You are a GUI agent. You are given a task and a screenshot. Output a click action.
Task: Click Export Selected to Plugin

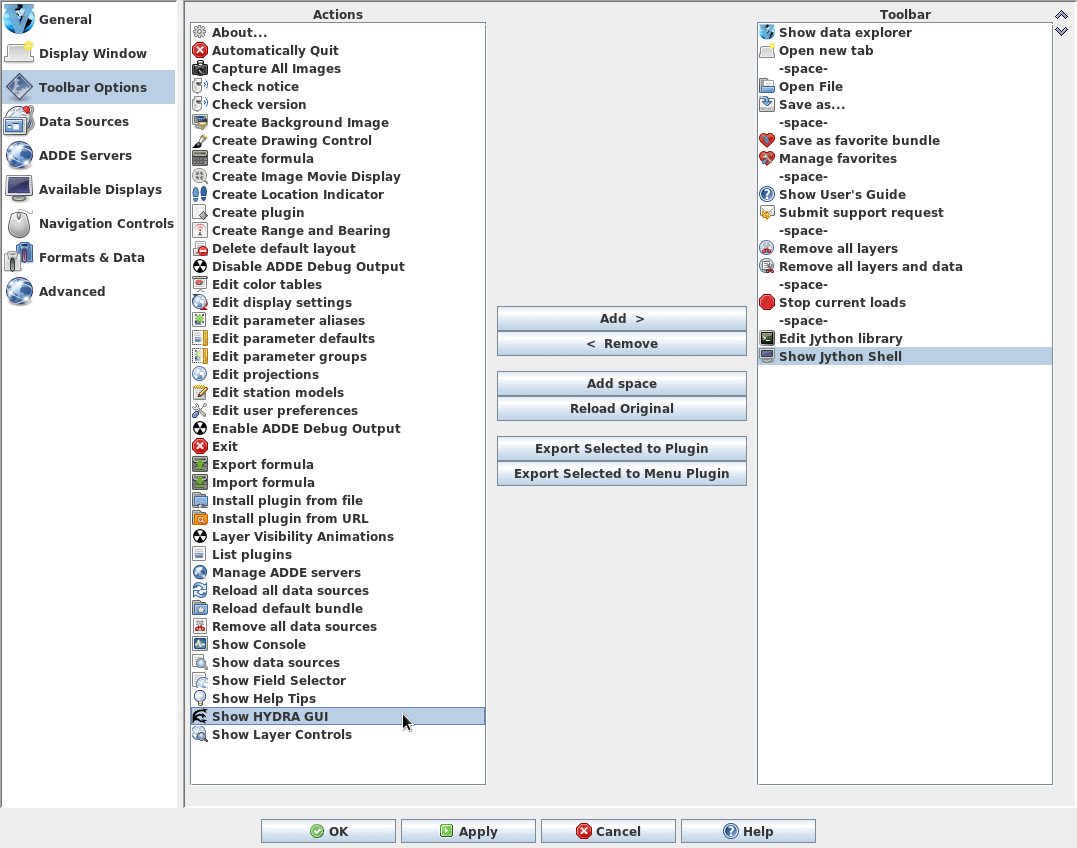pos(622,448)
